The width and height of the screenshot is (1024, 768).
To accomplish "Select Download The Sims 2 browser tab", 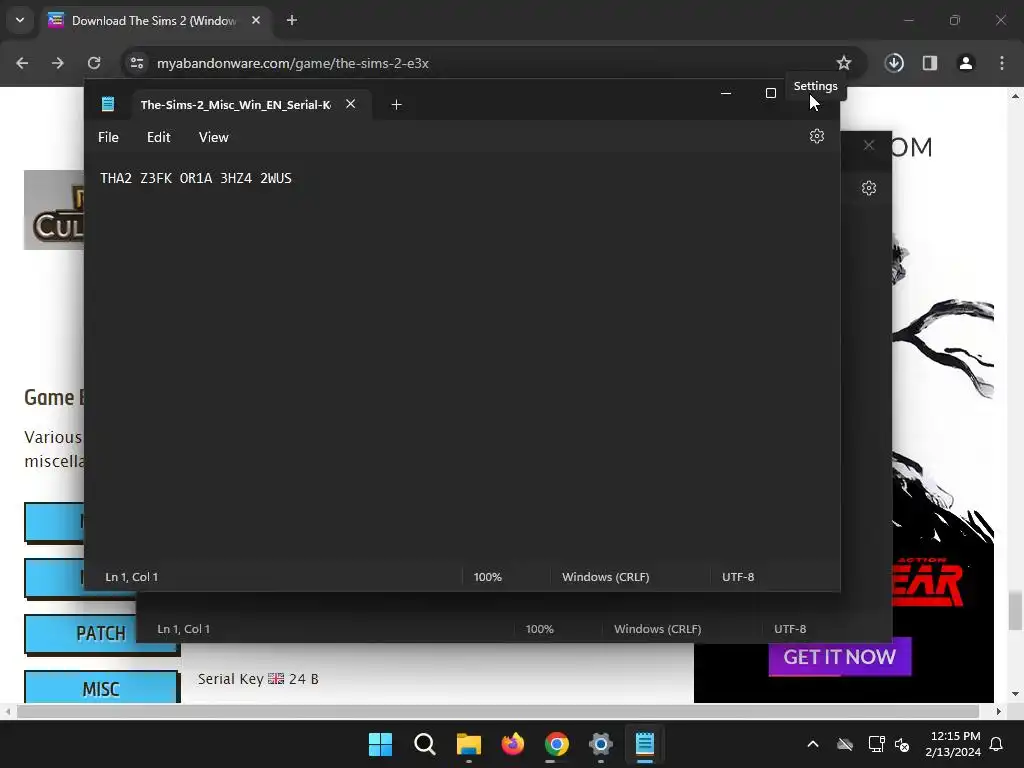I will (153, 21).
